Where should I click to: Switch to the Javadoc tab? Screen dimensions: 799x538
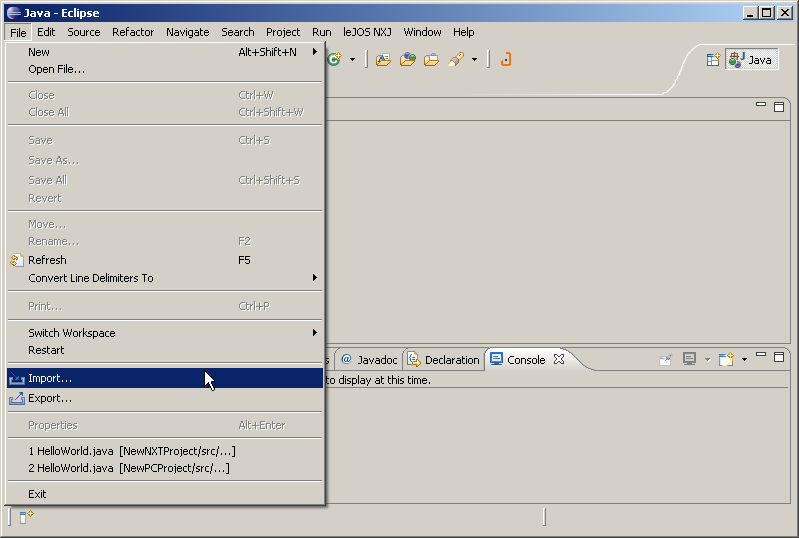(x=369, y=360)
